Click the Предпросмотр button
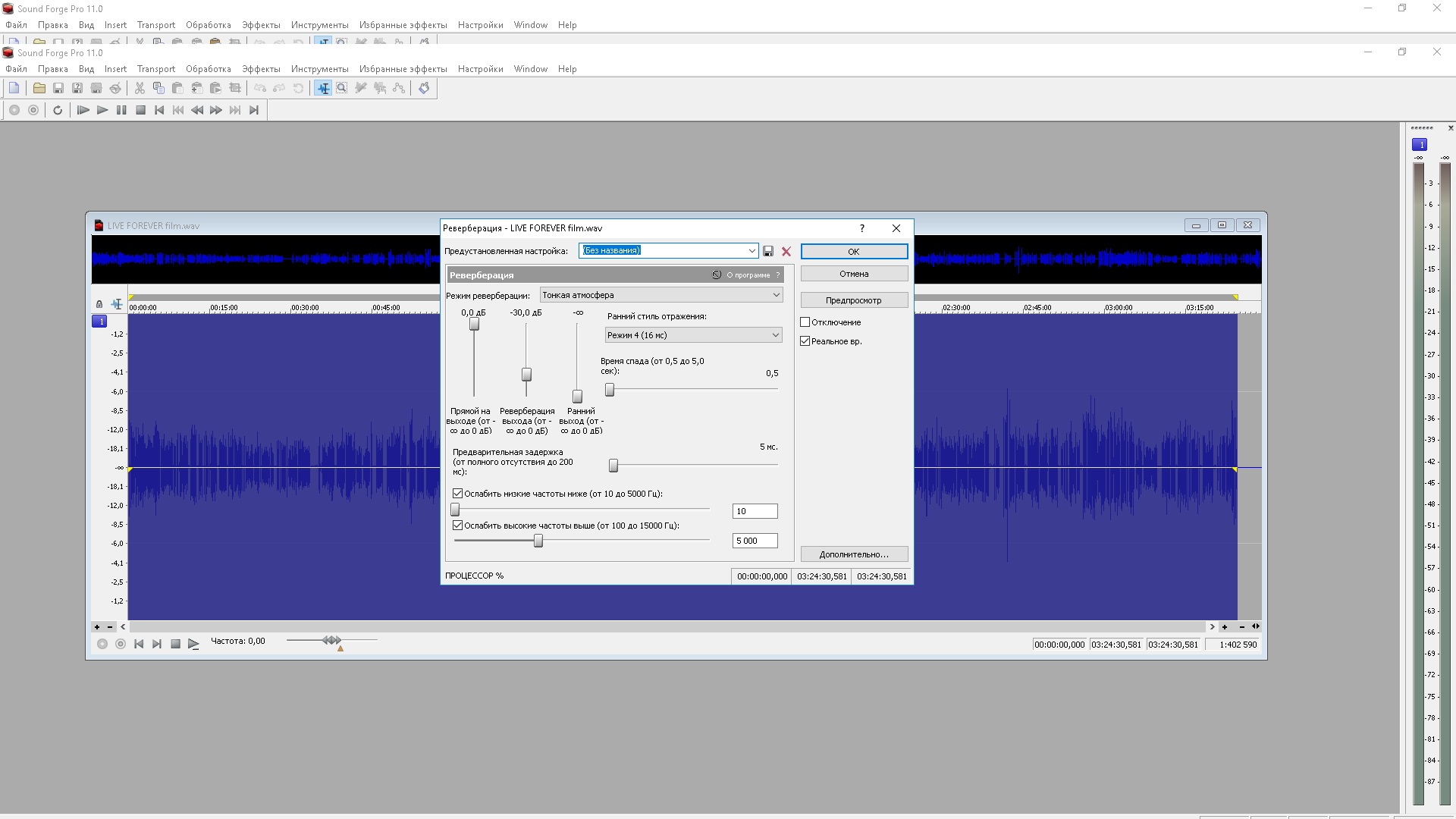Image resolution: width=1456 pixels, height=819 pixels. click(854, 300)
